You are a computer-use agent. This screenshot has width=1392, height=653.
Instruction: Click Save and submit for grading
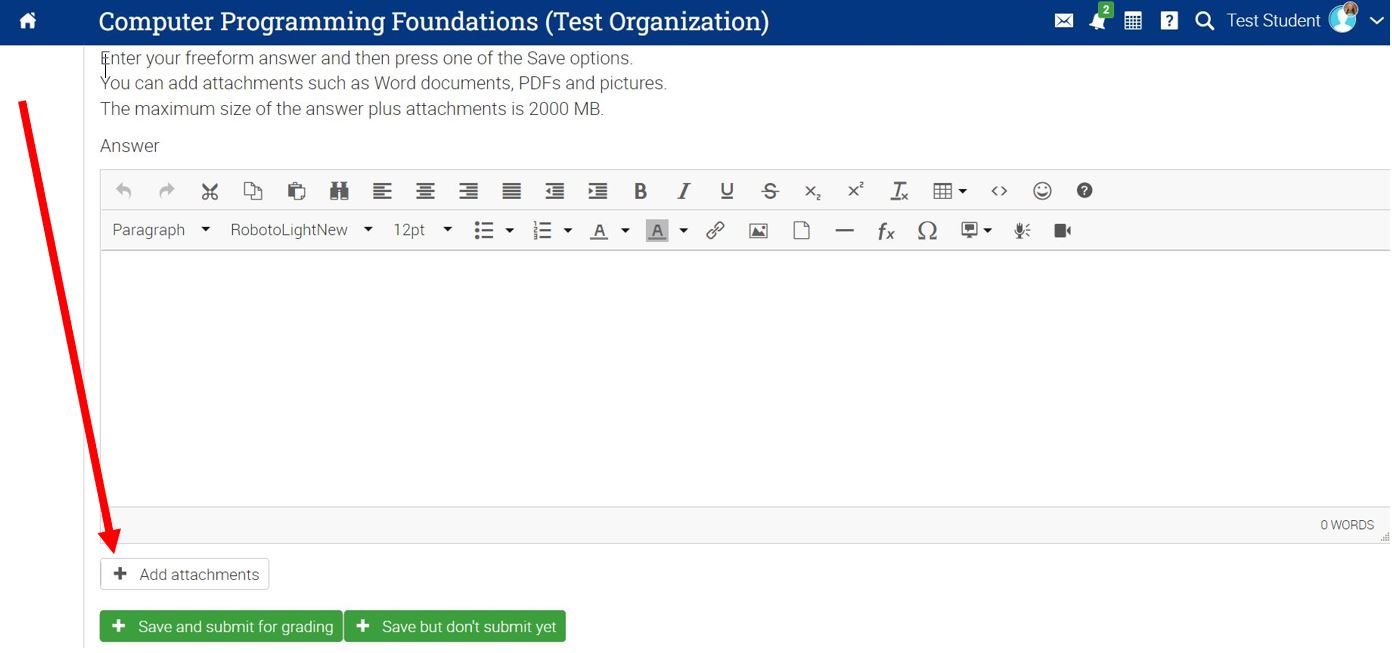point(221,627)
